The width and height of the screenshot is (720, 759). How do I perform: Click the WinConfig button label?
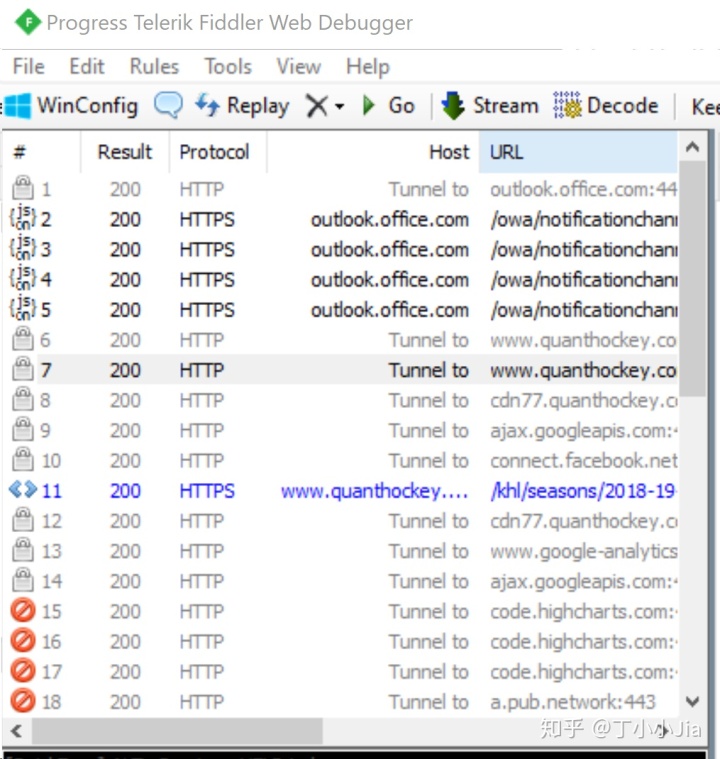(x=88, y=106)
